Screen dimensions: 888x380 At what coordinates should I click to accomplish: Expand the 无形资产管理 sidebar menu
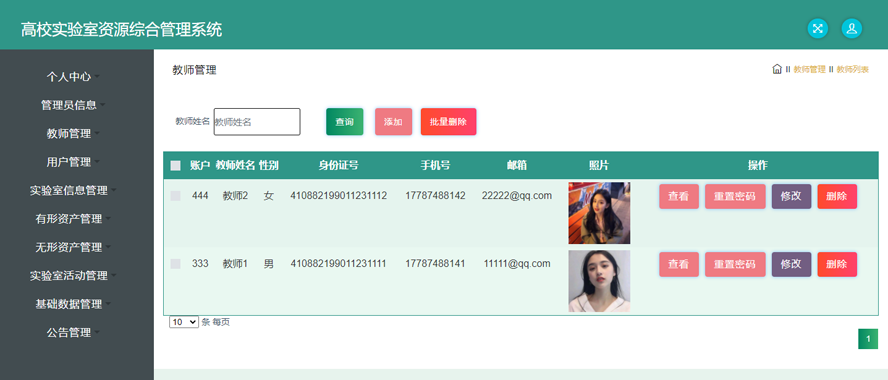pyautogui.click(x=73, y=247)
